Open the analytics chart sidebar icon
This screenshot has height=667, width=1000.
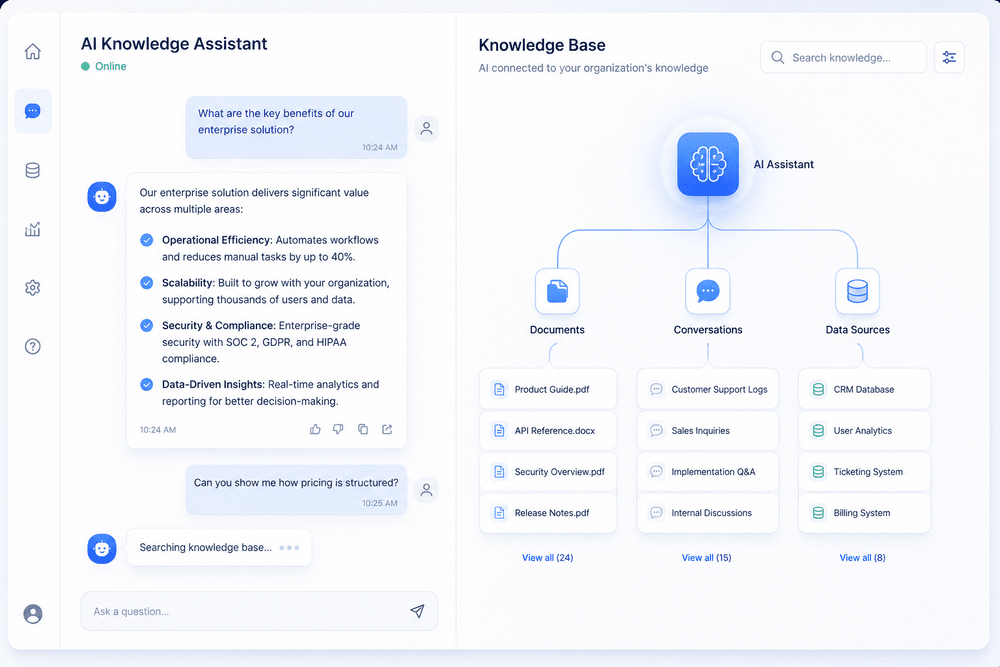click(x=33, y=229)
